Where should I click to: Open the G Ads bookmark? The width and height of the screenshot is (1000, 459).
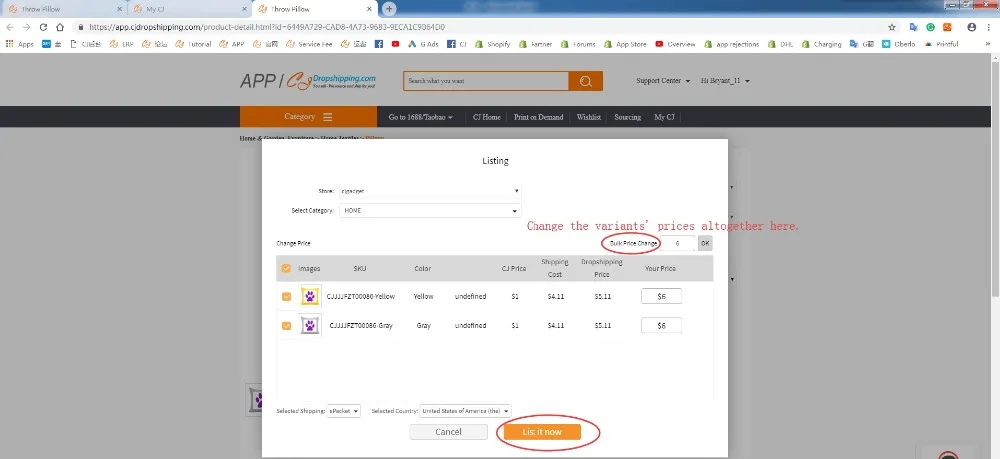[423, 44]
